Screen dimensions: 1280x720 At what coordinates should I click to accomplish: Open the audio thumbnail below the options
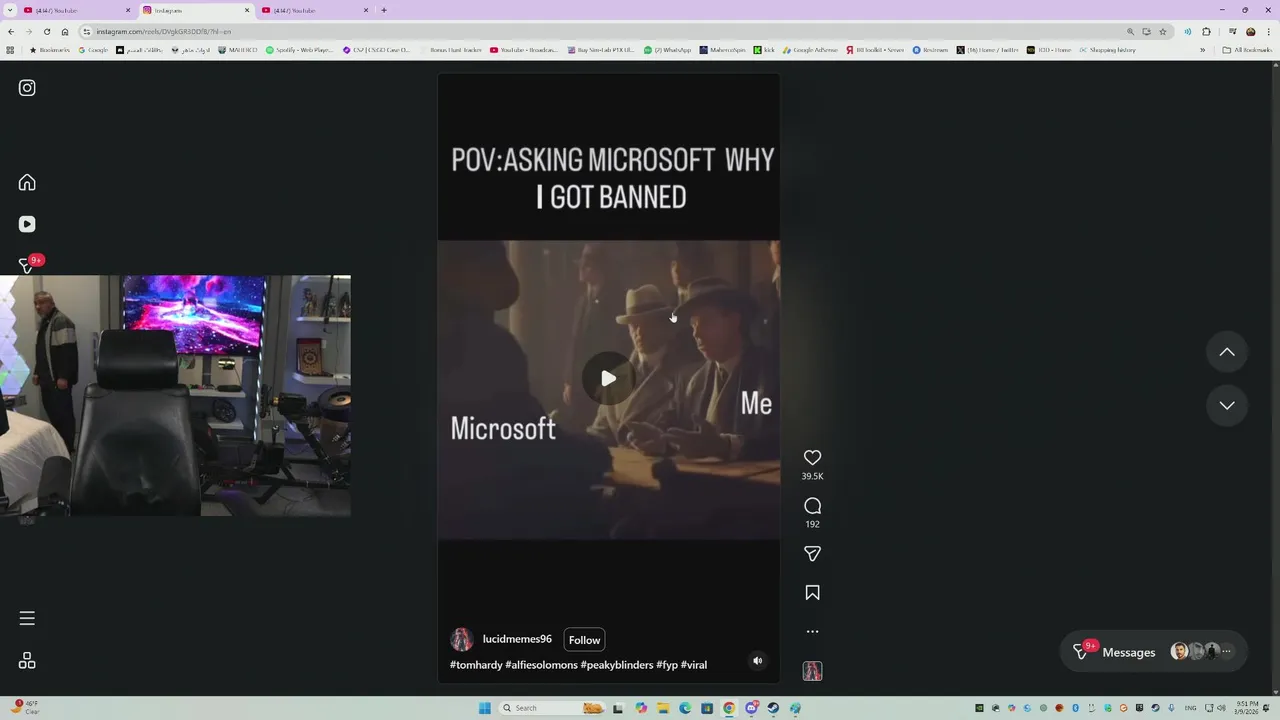812,671
